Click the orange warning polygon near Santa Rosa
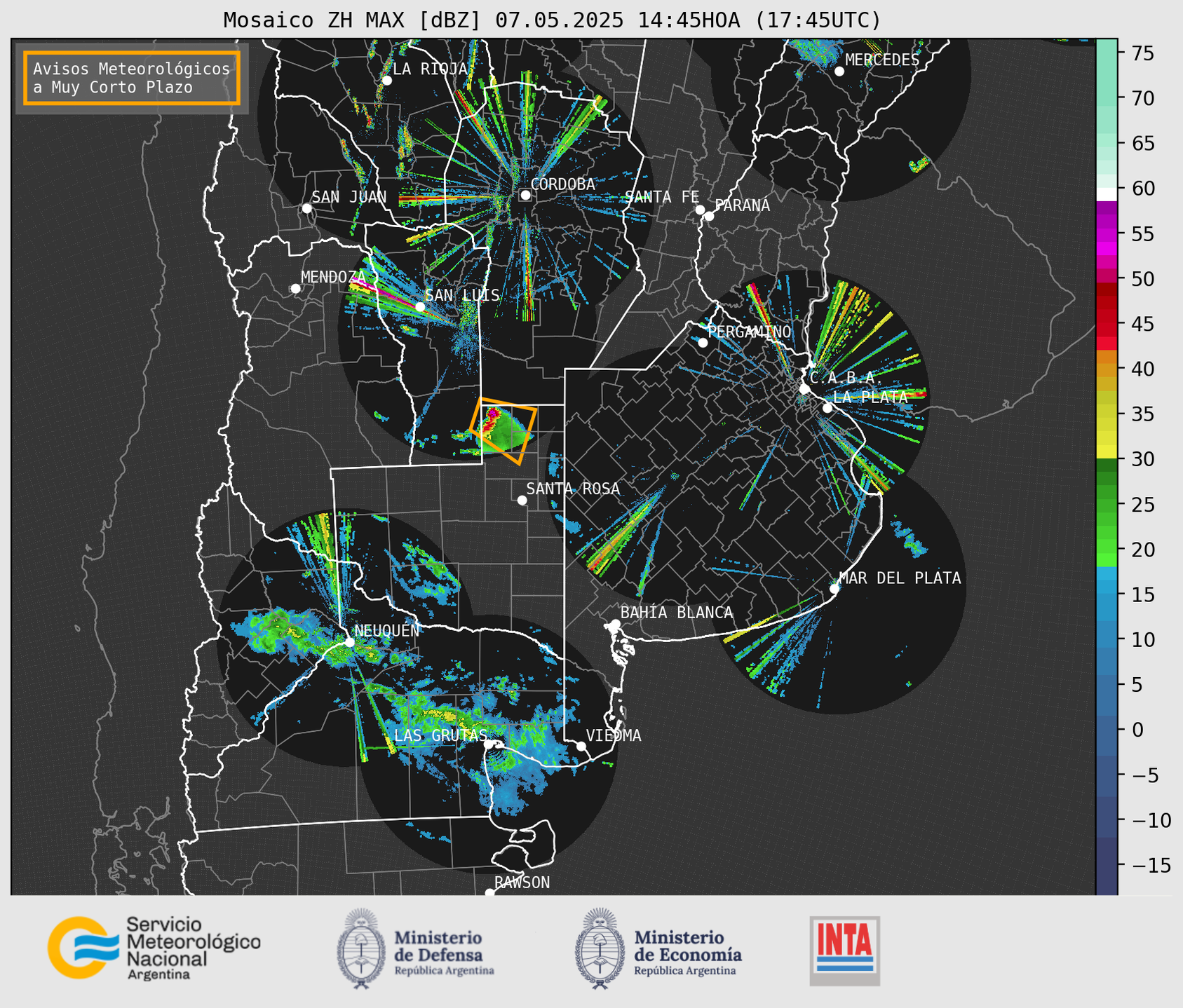The image size is (1183, 1008). point(503,430)
